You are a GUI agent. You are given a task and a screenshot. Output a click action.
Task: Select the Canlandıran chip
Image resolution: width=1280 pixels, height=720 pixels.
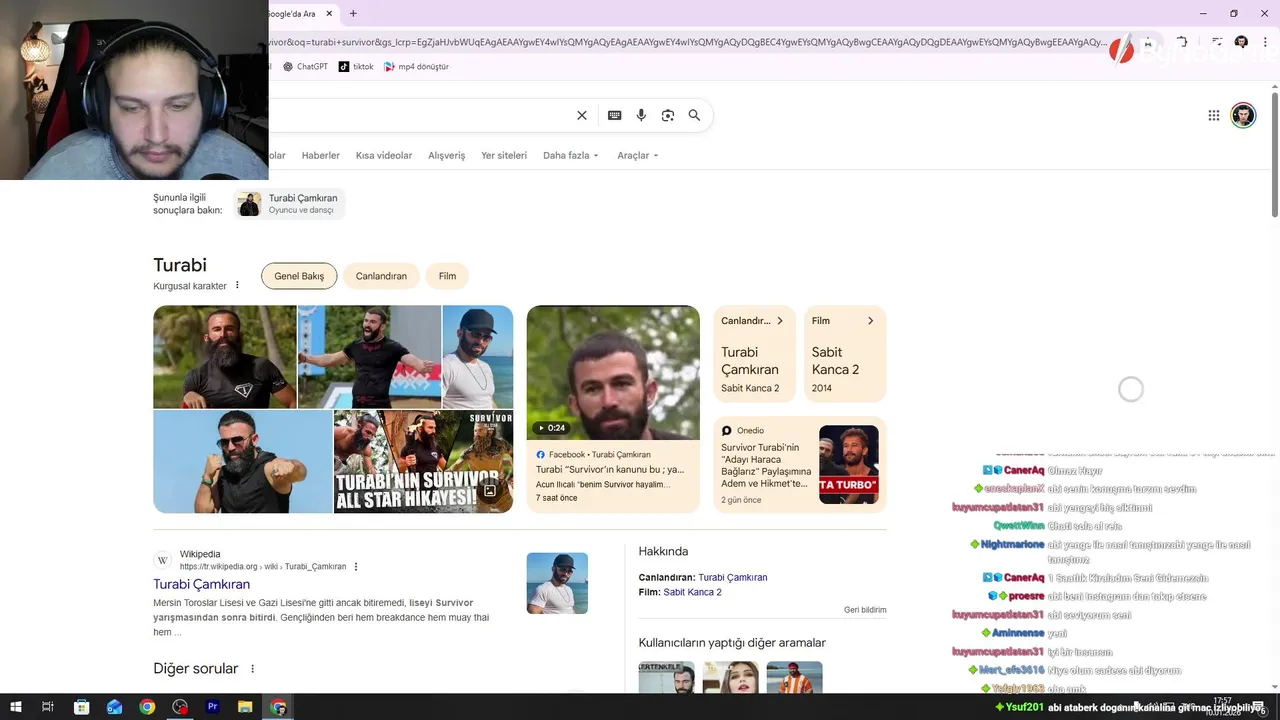(x=381, y=276)
